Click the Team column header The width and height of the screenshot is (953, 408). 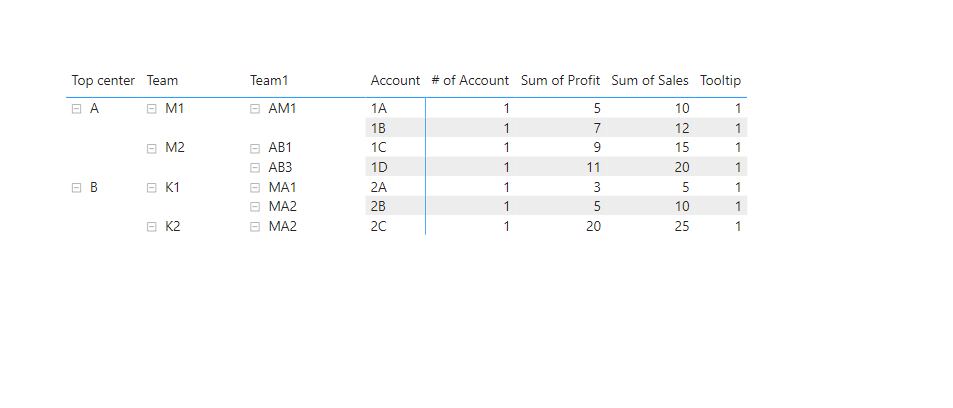pyautogui.click(x=162, y=80)
